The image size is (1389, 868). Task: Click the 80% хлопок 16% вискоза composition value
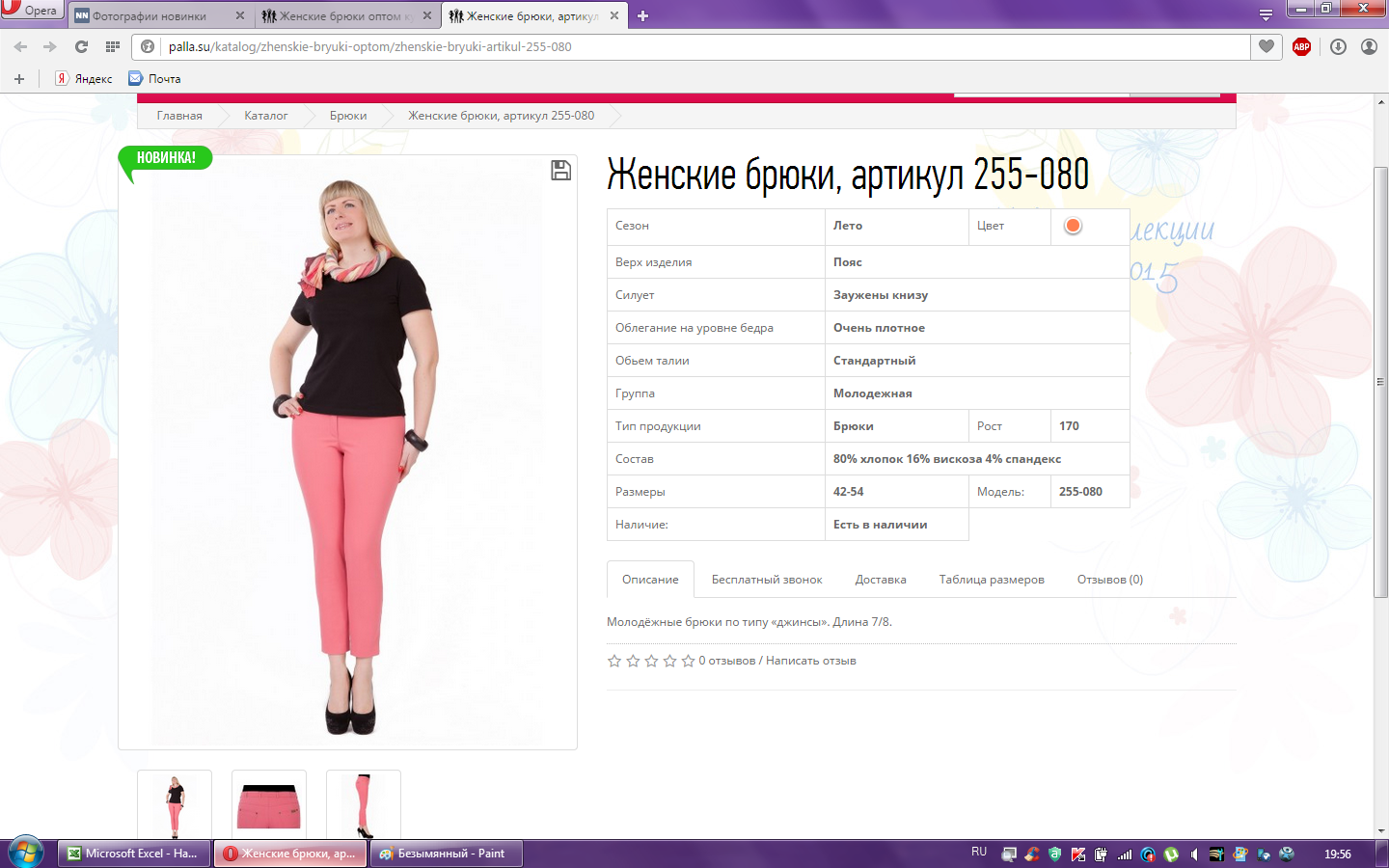(x=947, y=459)
